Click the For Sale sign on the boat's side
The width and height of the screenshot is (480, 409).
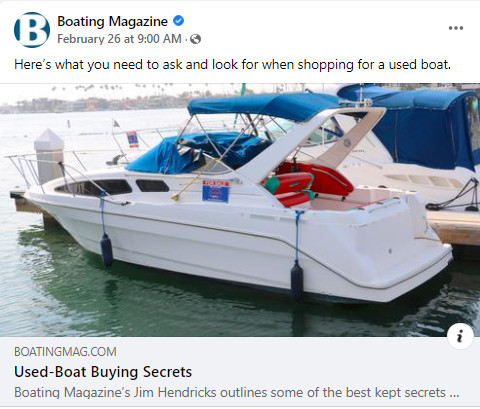[216, 191]
